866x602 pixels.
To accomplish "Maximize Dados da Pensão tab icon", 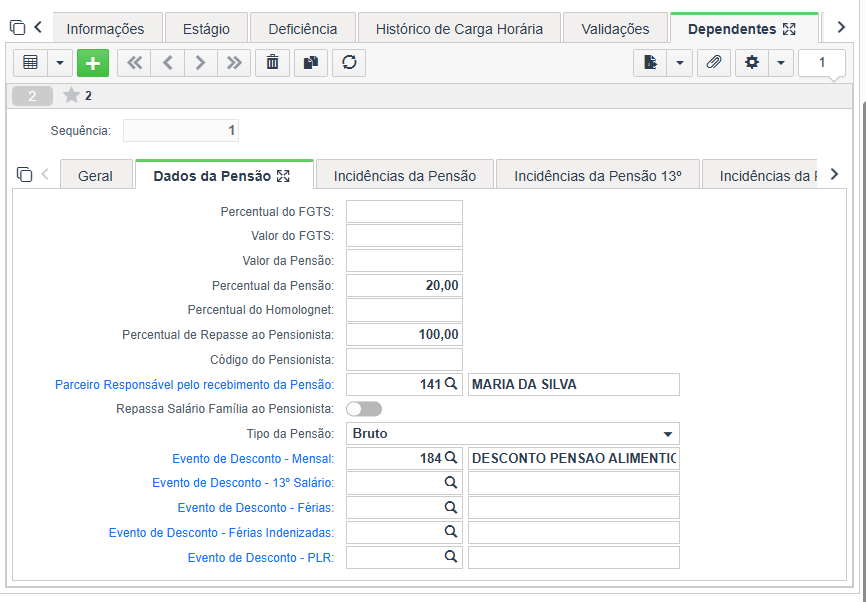I will click(283, 176).
